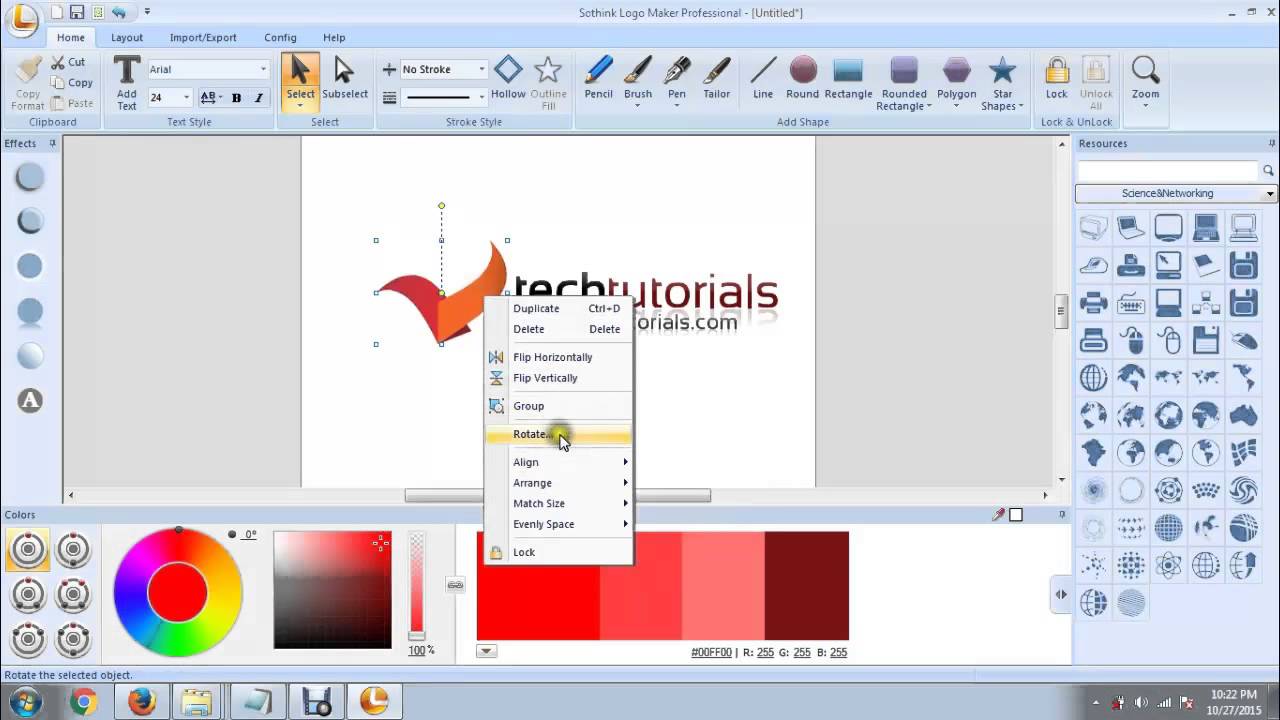Image resolution: width=1280 pixels, height=720 pixels.
Task: Choose Duplicate from the context menu
Action: 558,308
